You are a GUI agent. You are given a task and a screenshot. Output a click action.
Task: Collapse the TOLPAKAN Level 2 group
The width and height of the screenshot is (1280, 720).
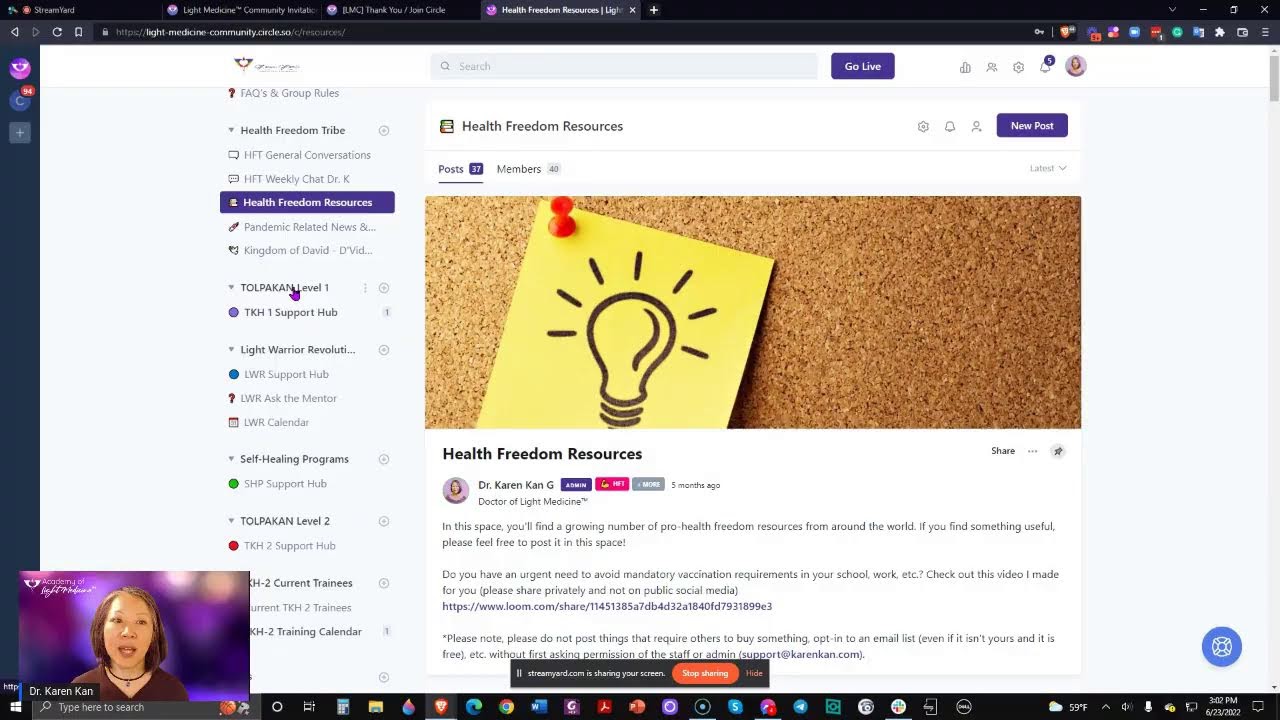[231, 521]
